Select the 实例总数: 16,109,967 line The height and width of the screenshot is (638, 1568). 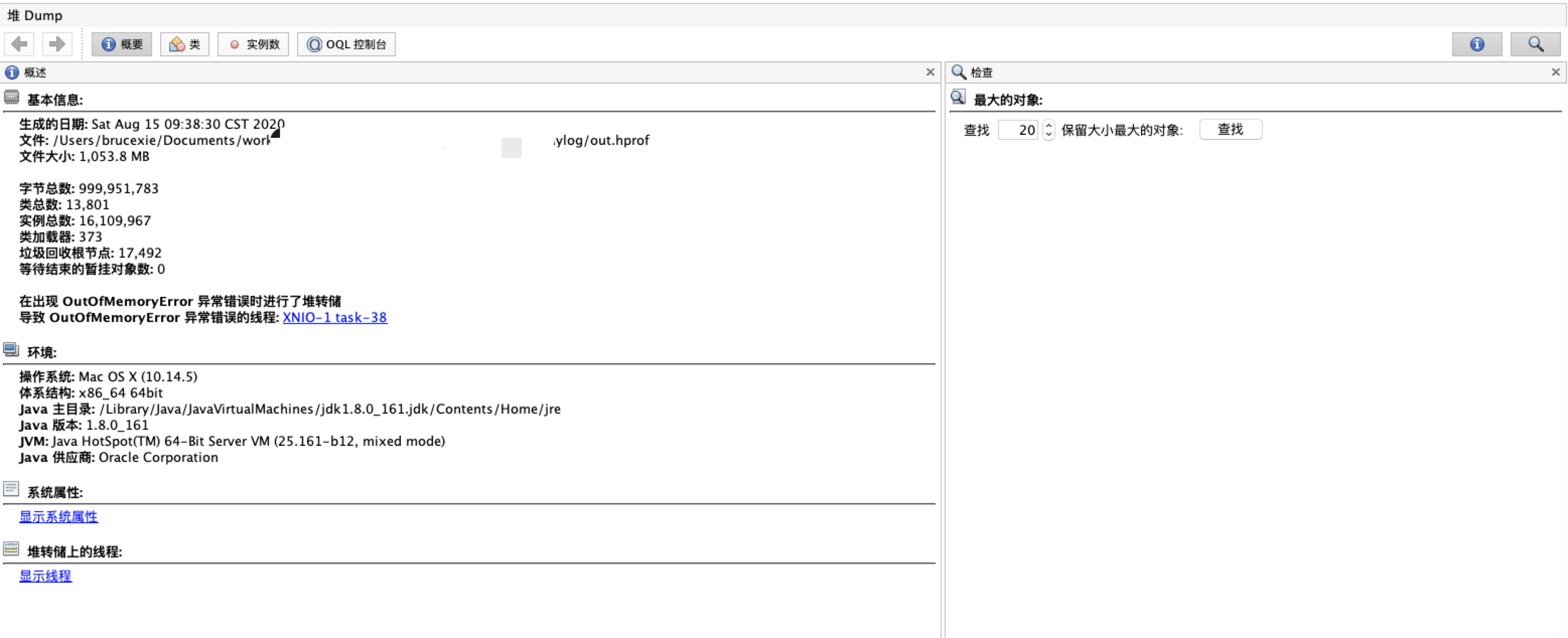coord(85,221)
